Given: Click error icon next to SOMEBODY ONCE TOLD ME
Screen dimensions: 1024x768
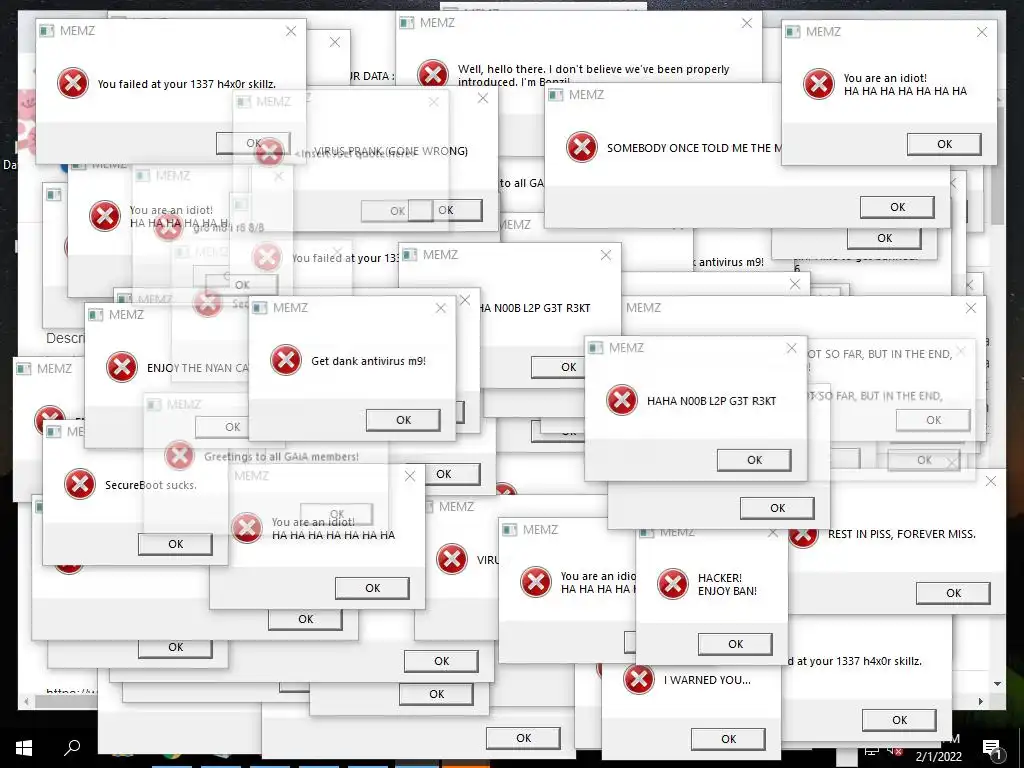Looking at the screenshot, I should (x=582, y=147).
